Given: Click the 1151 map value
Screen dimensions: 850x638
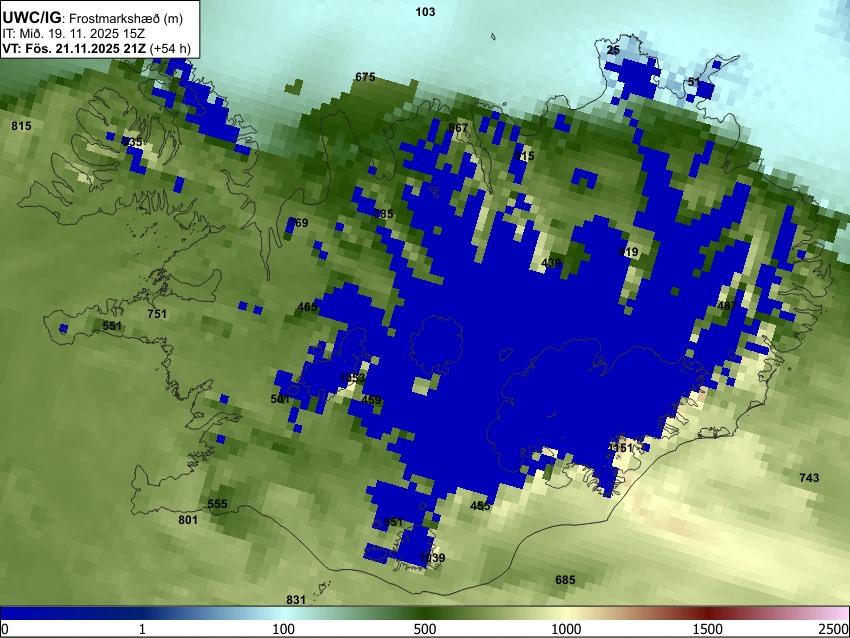Looking at the screenshot, I should pos(621,448).
